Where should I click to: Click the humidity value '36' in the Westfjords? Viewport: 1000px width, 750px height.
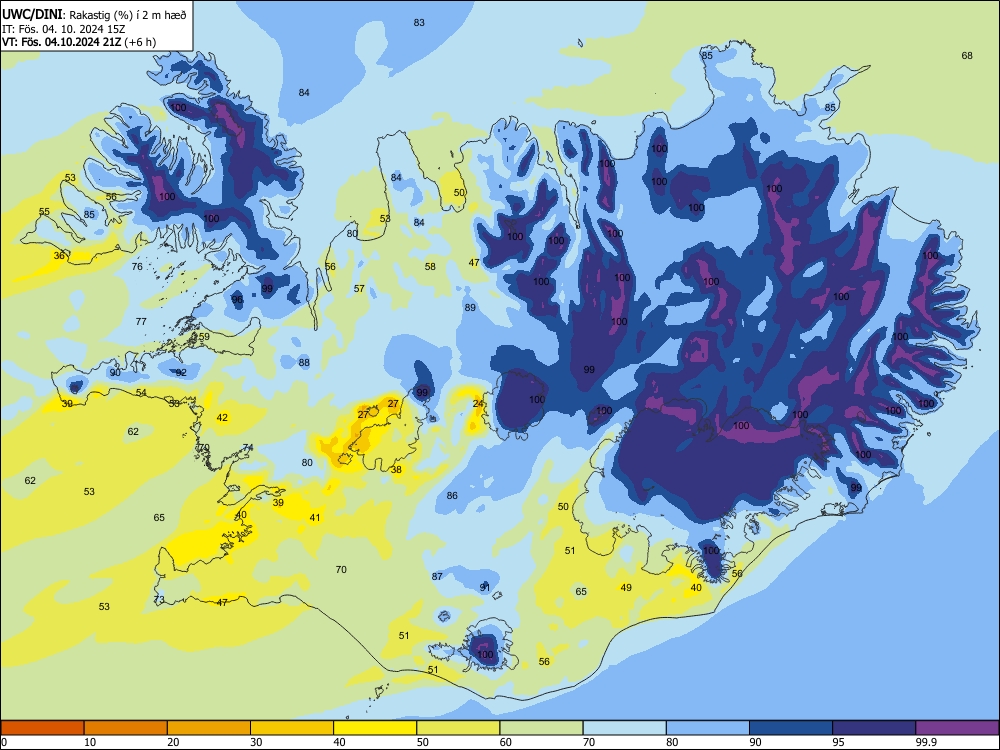tap(59, 255)
